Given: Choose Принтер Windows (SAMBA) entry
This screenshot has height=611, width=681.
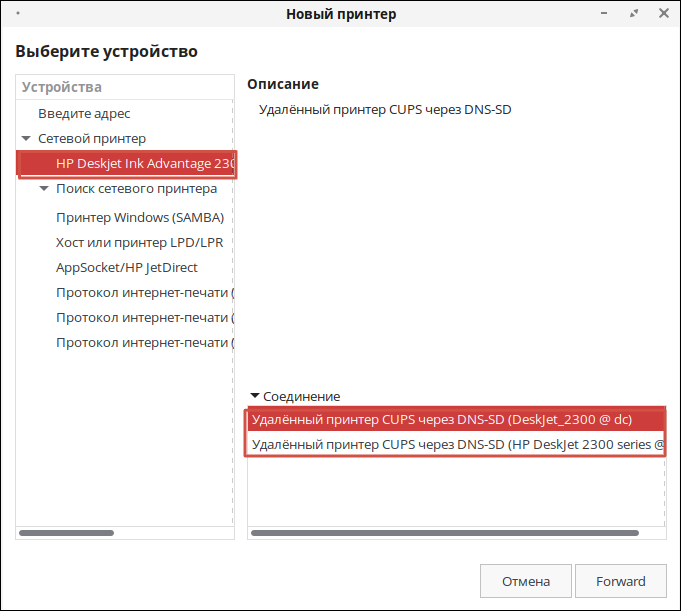Looking at the screenshot, I should (x=140, y=217).
